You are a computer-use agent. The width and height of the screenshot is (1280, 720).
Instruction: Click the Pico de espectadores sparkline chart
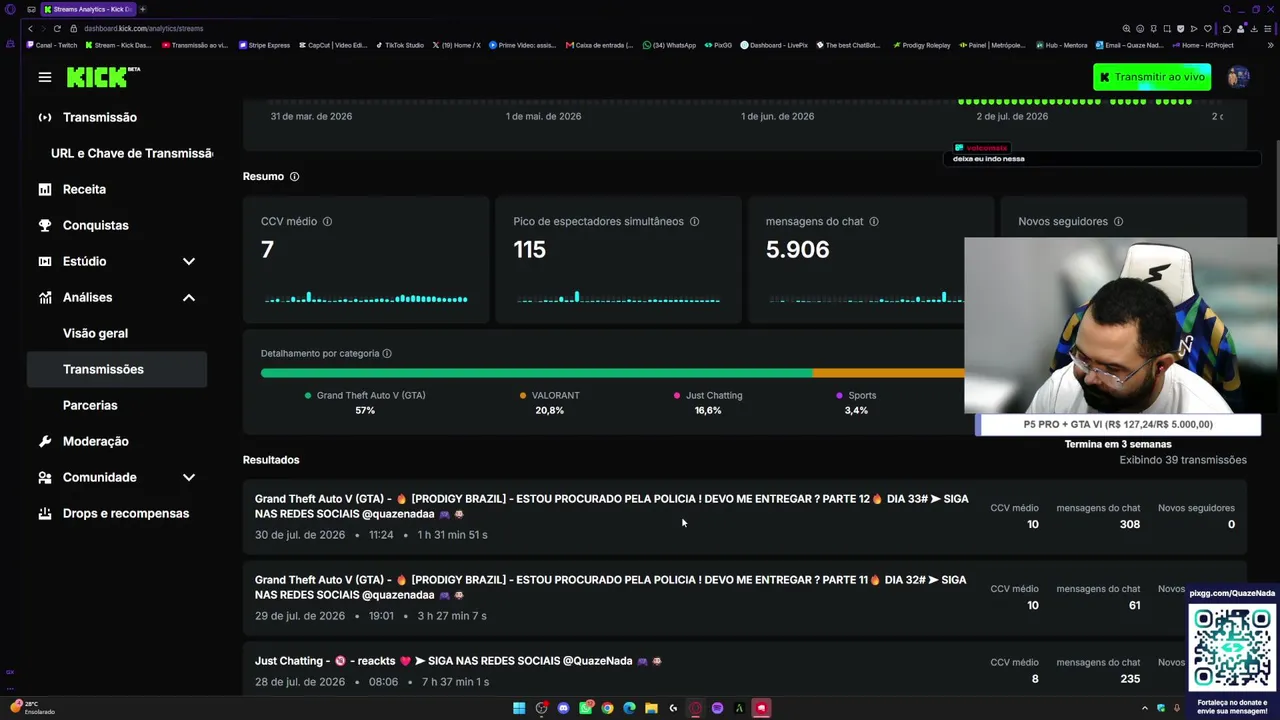click(618, 296)
